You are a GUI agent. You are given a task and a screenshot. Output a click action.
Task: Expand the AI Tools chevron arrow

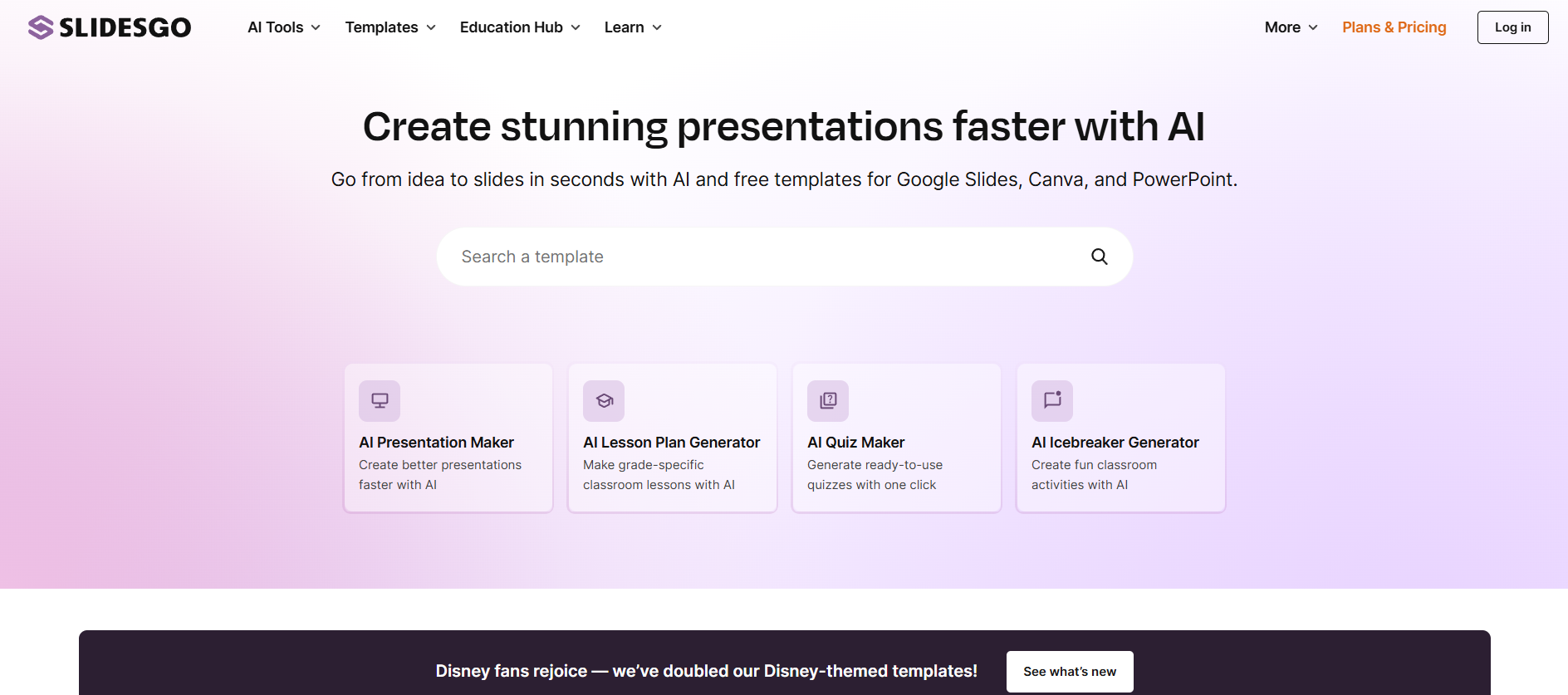(x=316, y=27)
